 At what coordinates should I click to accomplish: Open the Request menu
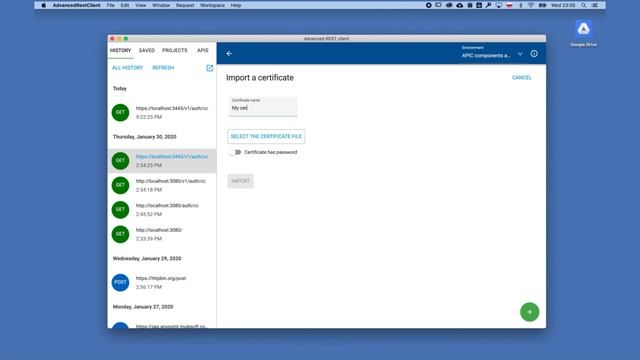[185, 5]
